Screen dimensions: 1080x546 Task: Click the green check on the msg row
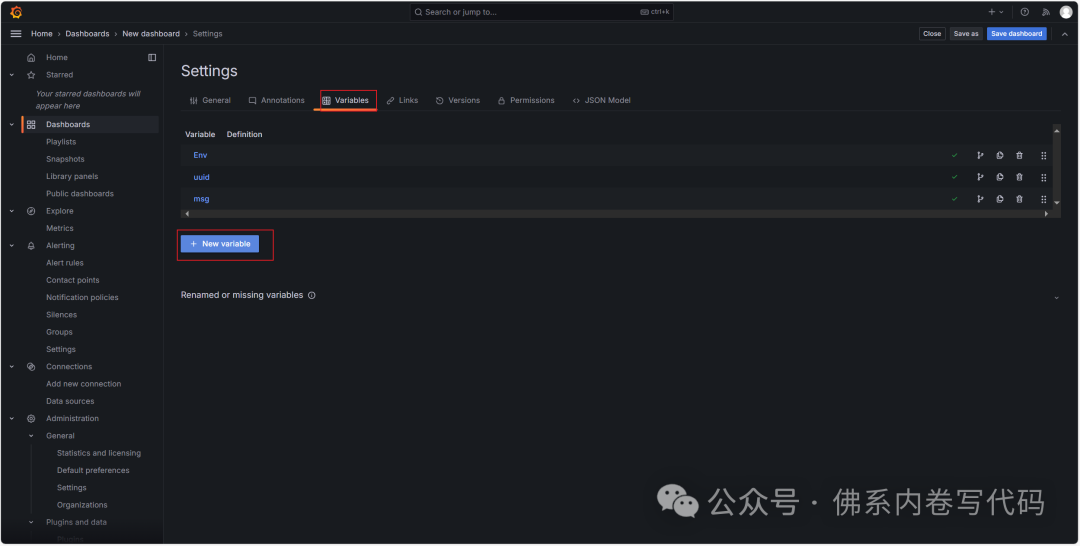[955, 199]
